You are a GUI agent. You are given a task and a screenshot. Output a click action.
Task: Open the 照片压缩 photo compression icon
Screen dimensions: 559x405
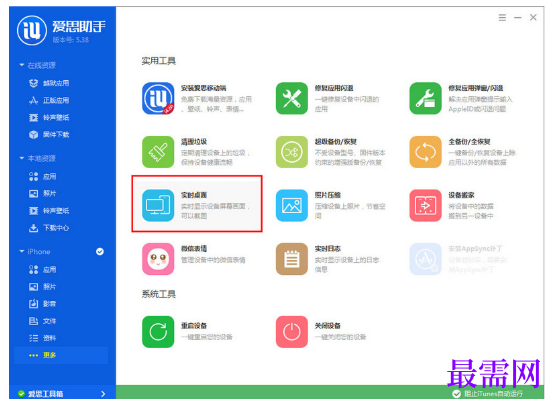click(x=292, y=205)
